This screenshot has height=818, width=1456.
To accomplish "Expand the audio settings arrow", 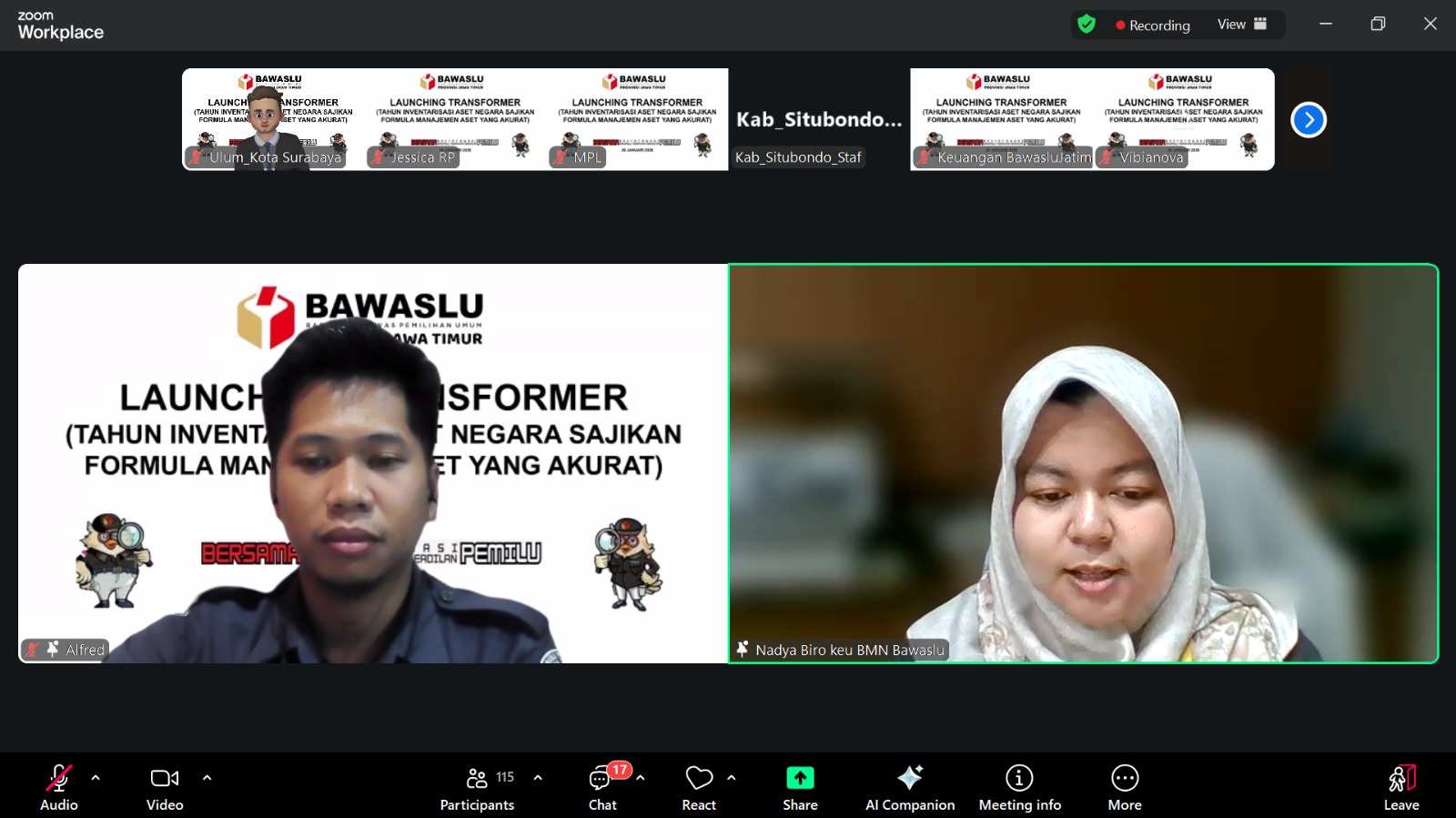I will pyautogui.click(x=96, y=778).
